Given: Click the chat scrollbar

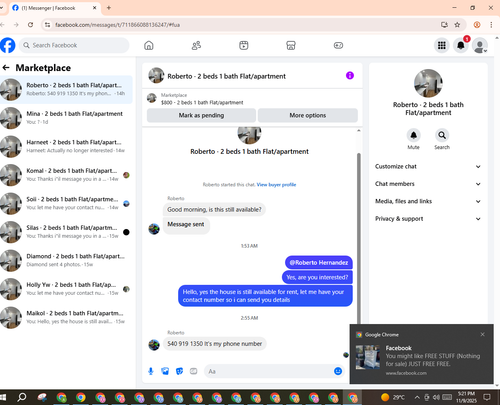Looking at the screenshot, I should [359, 238].
